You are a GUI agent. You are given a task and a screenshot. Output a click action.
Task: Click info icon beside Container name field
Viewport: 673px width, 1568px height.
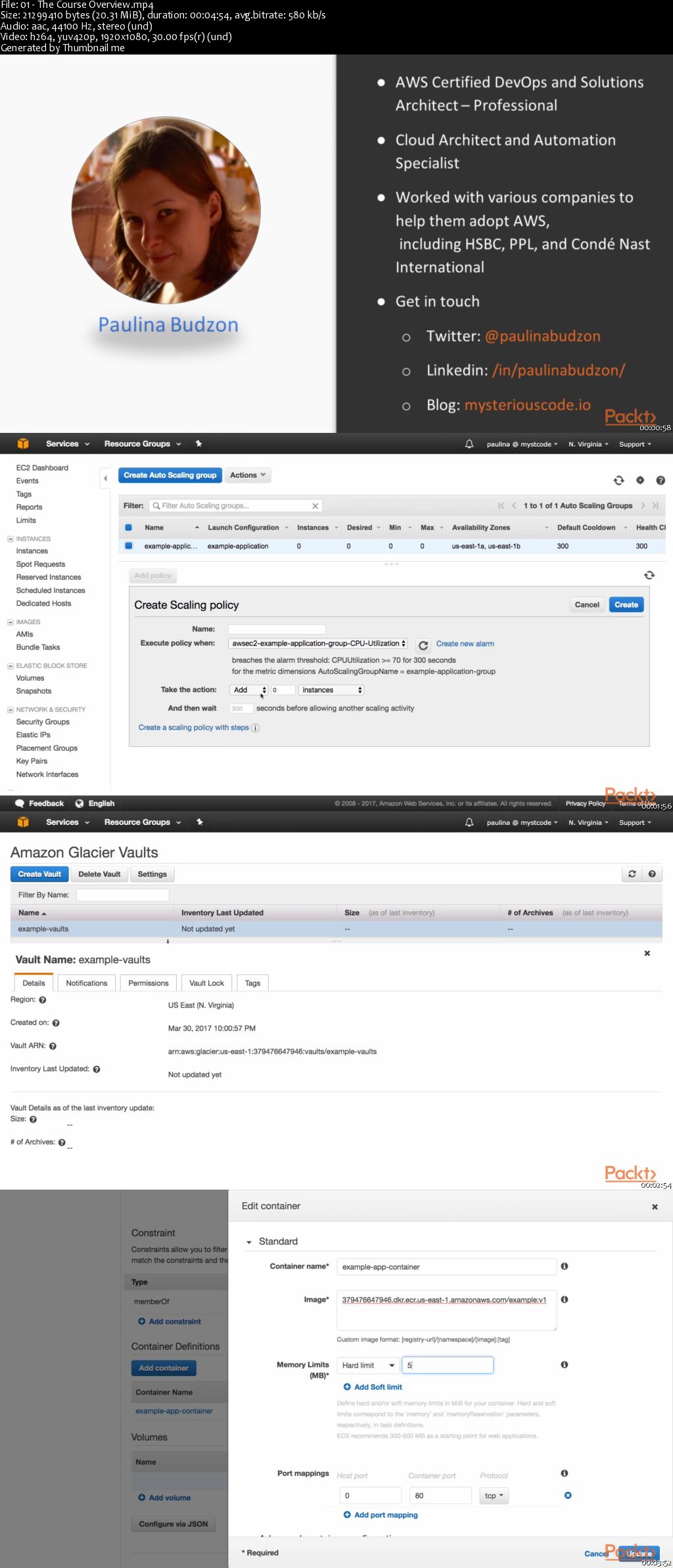point(565,1266)
